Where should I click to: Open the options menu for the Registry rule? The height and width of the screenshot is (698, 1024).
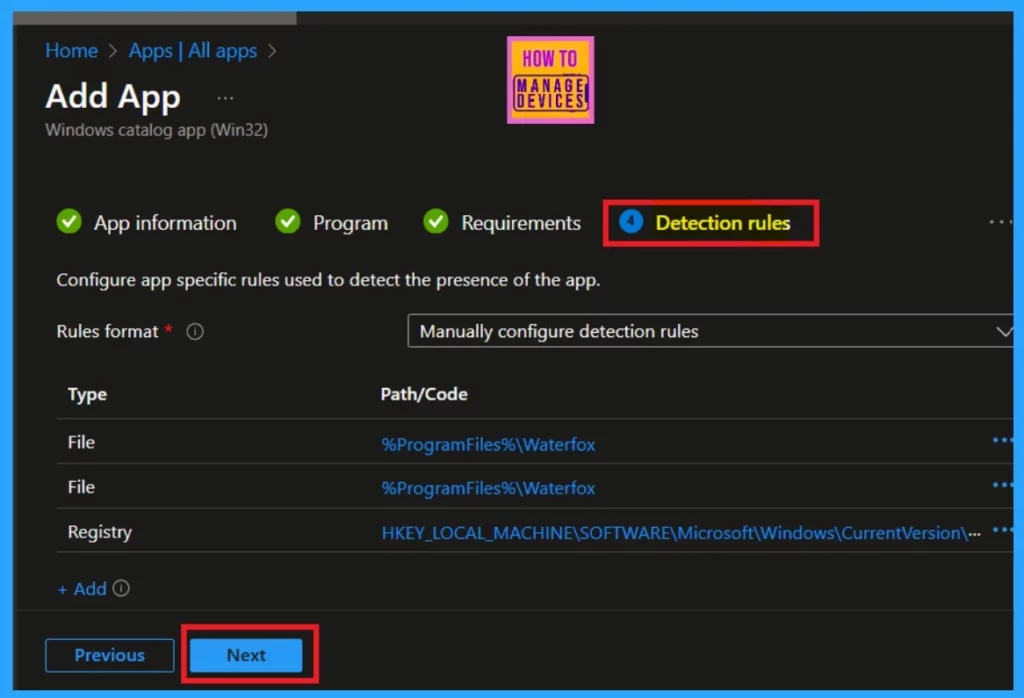tap(1002, 530)
